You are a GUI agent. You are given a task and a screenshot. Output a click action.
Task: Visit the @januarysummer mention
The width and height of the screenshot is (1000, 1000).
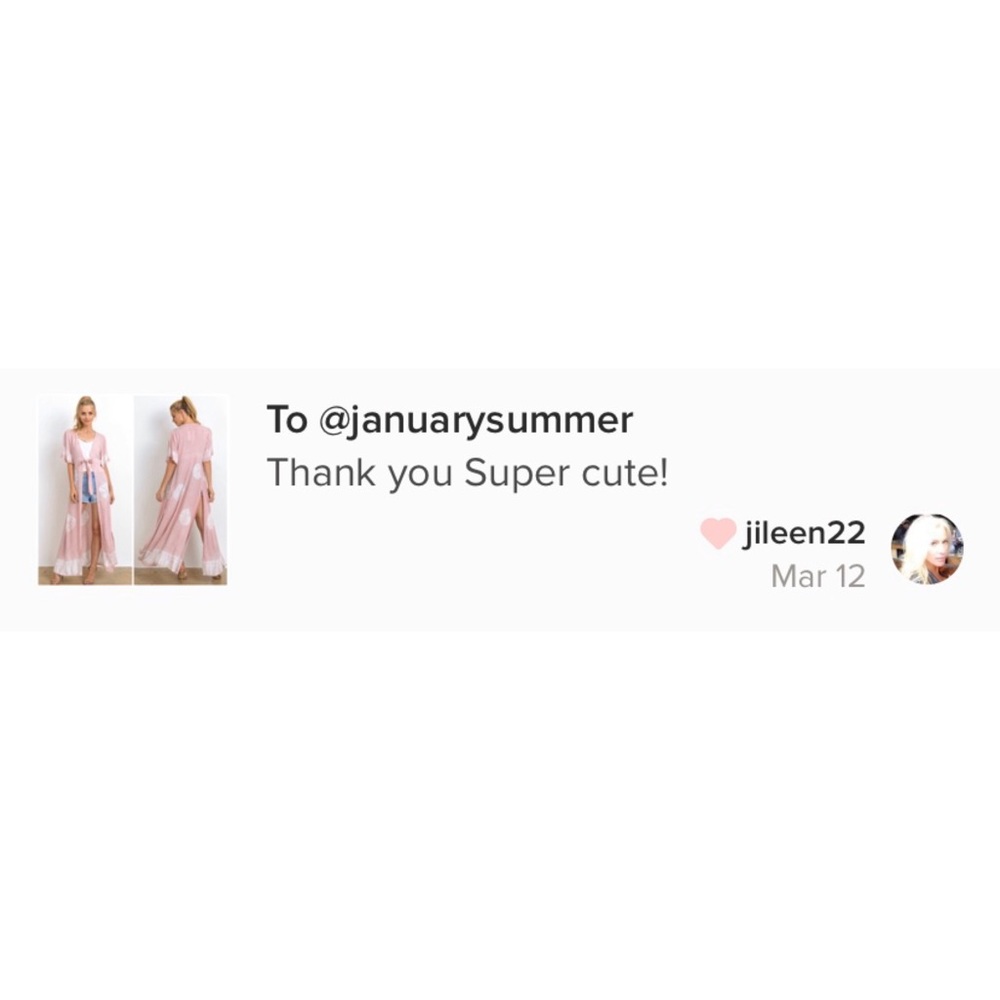pyautogui.click(x=475, y=421)
